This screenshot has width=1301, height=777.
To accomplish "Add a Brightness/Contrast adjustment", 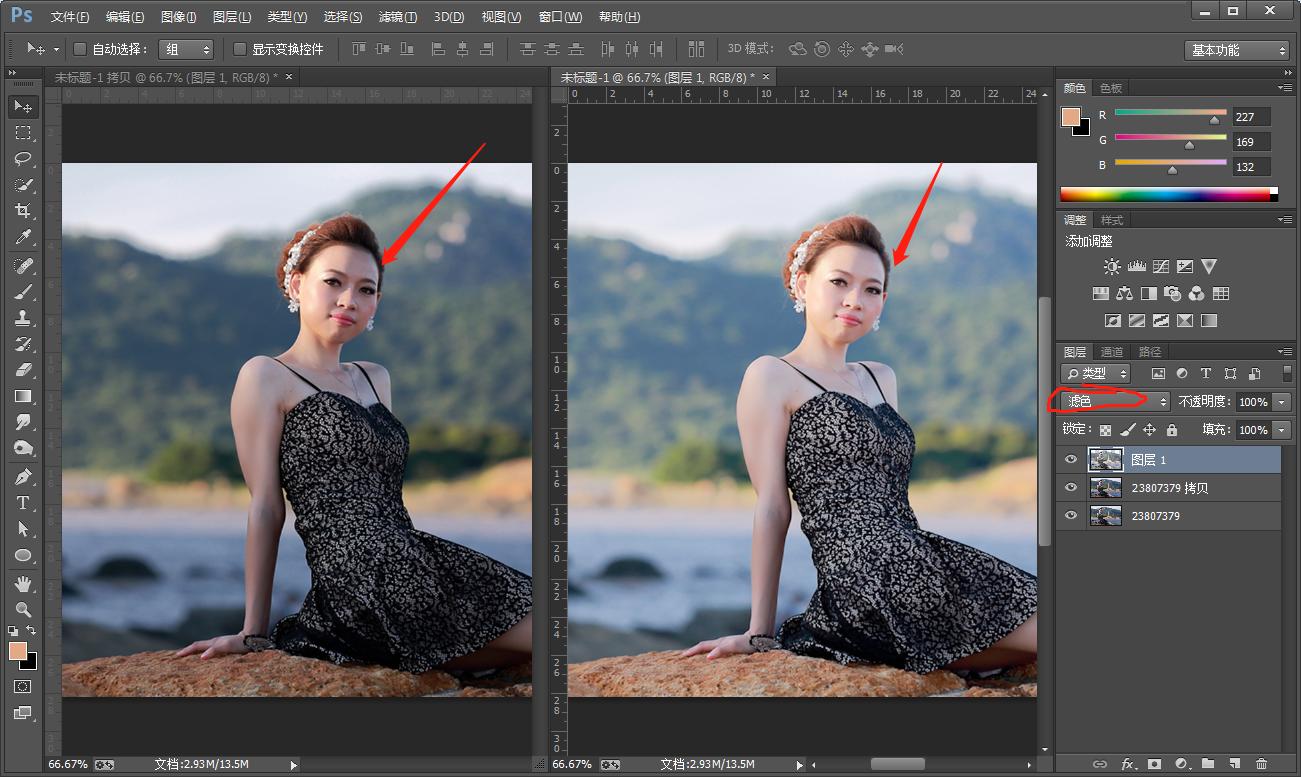I will [x=1112, y=267].
